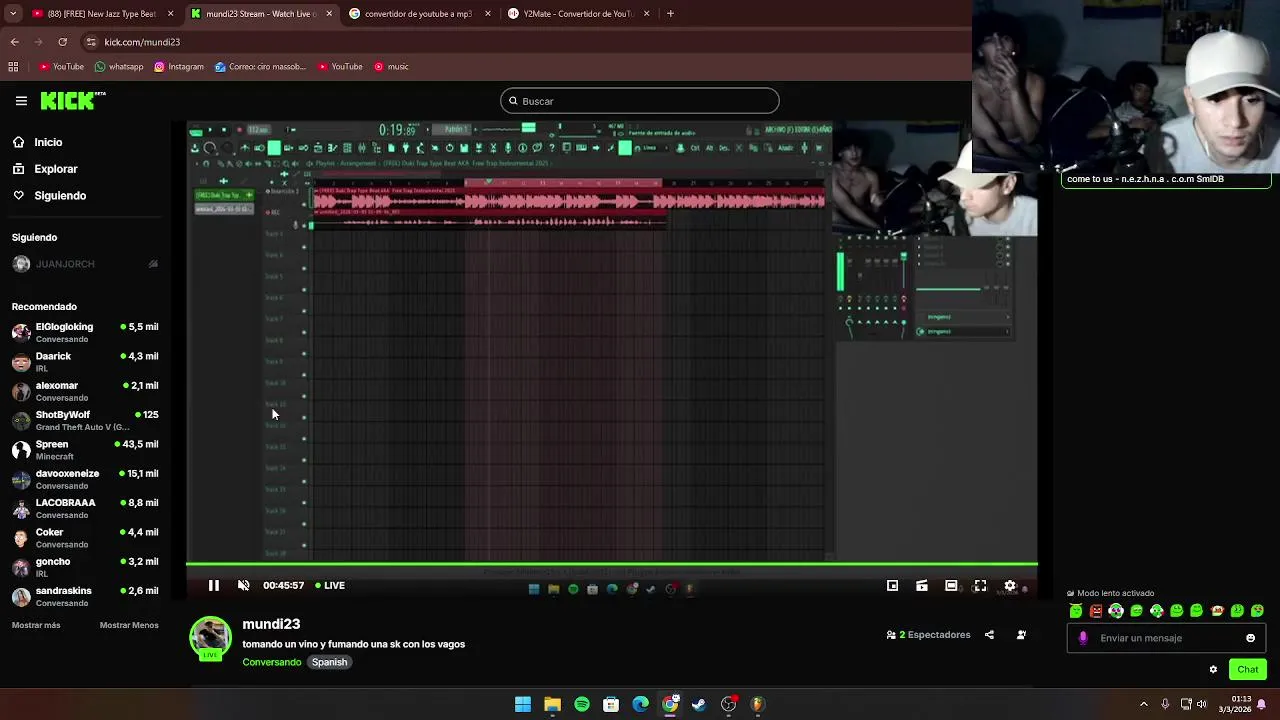The image size is (1280, 720).
Task: Click the purple microphone chat icon
Action: click(x=1083, y=638)
